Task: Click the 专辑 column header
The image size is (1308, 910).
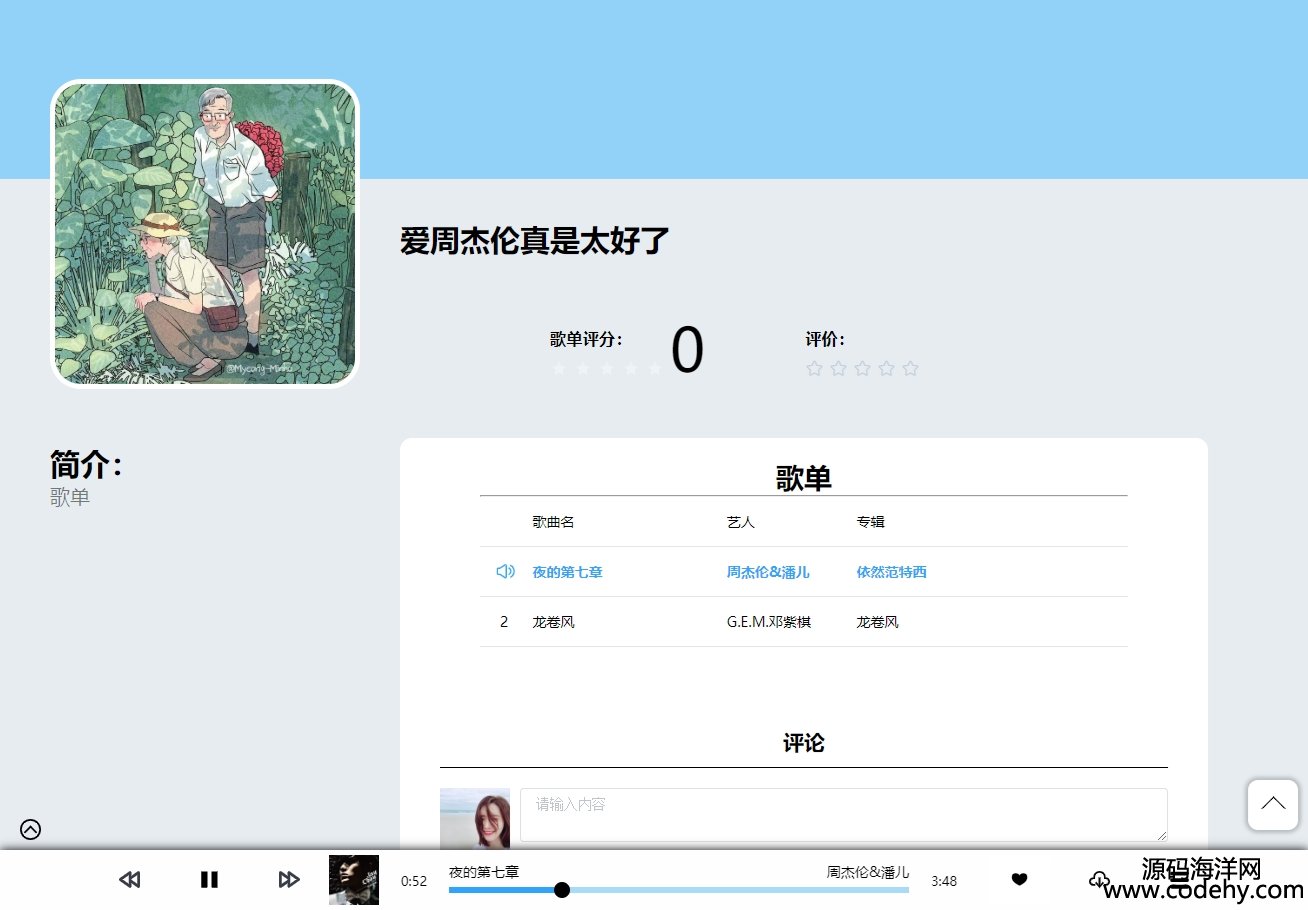Action: click(870, 522)
